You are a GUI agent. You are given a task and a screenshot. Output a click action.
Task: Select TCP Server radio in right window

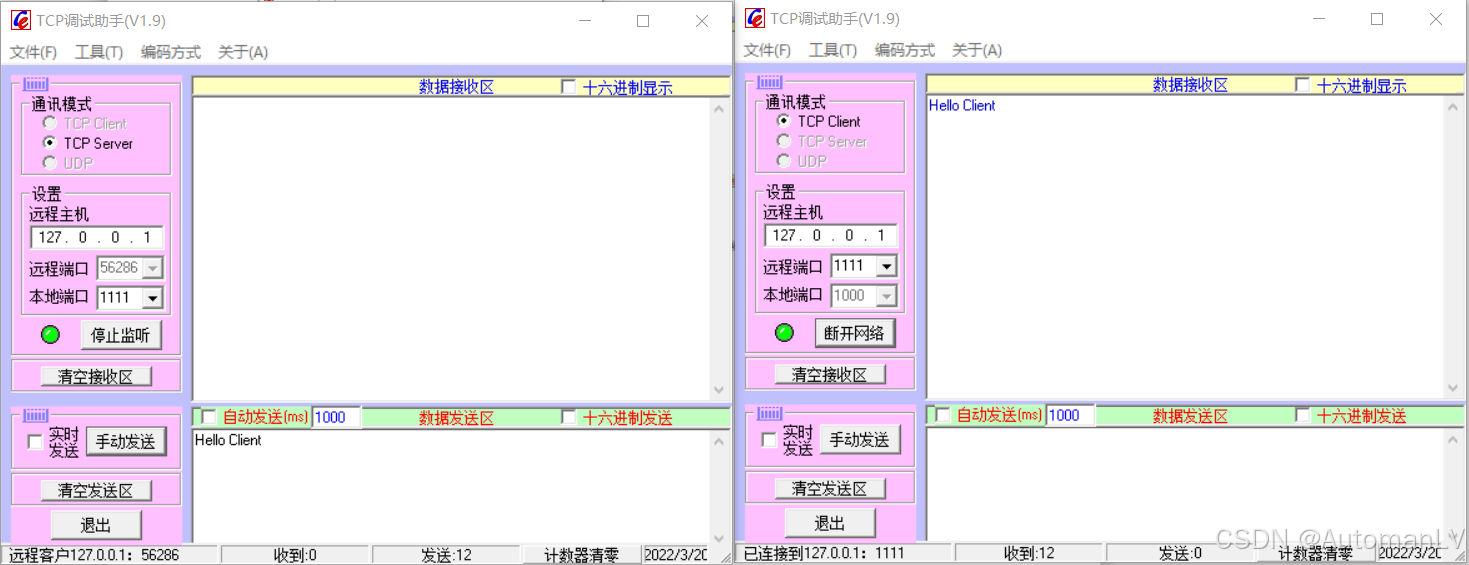coord(783,141)
